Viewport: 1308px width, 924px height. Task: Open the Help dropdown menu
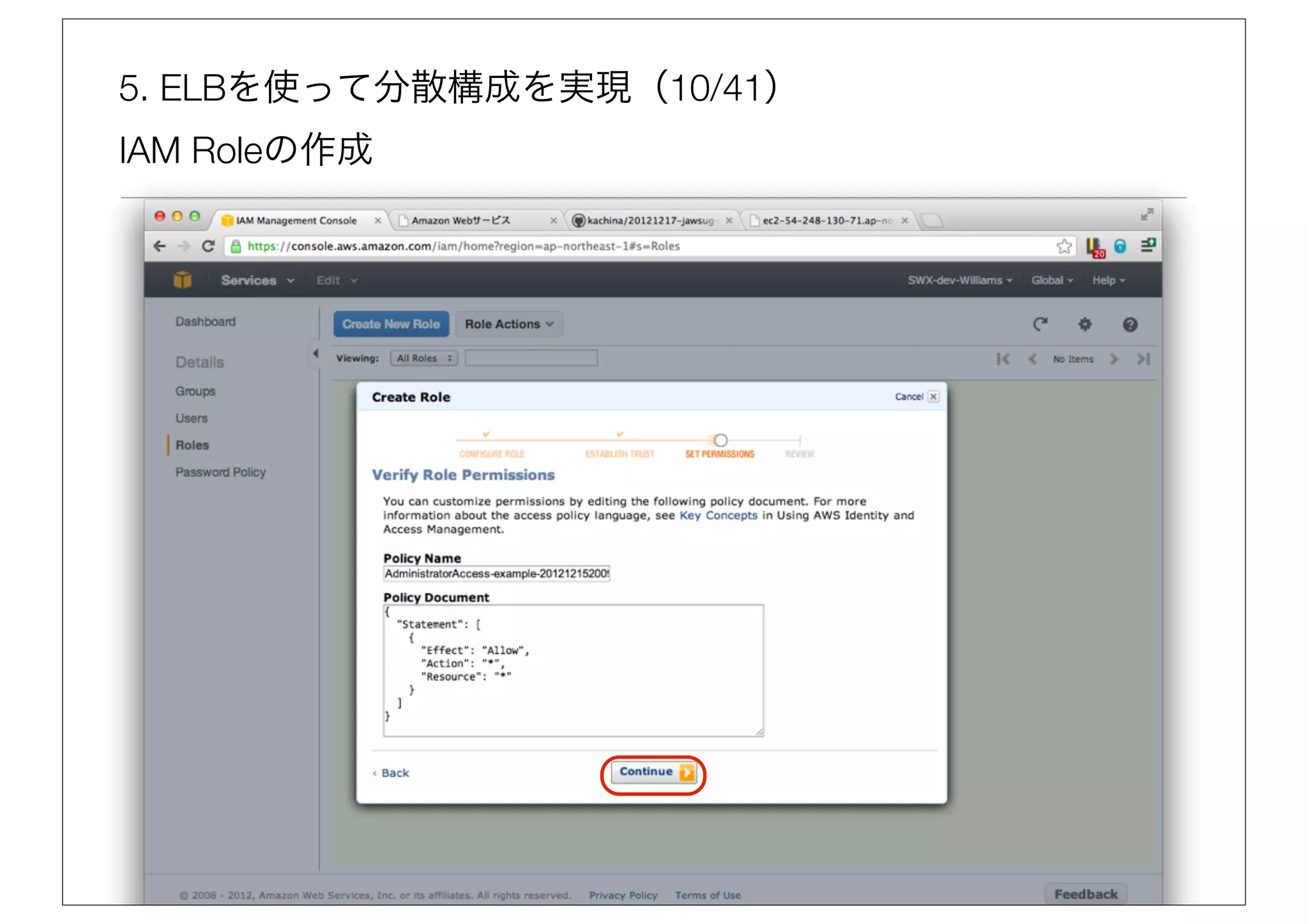coord(1108,280)
